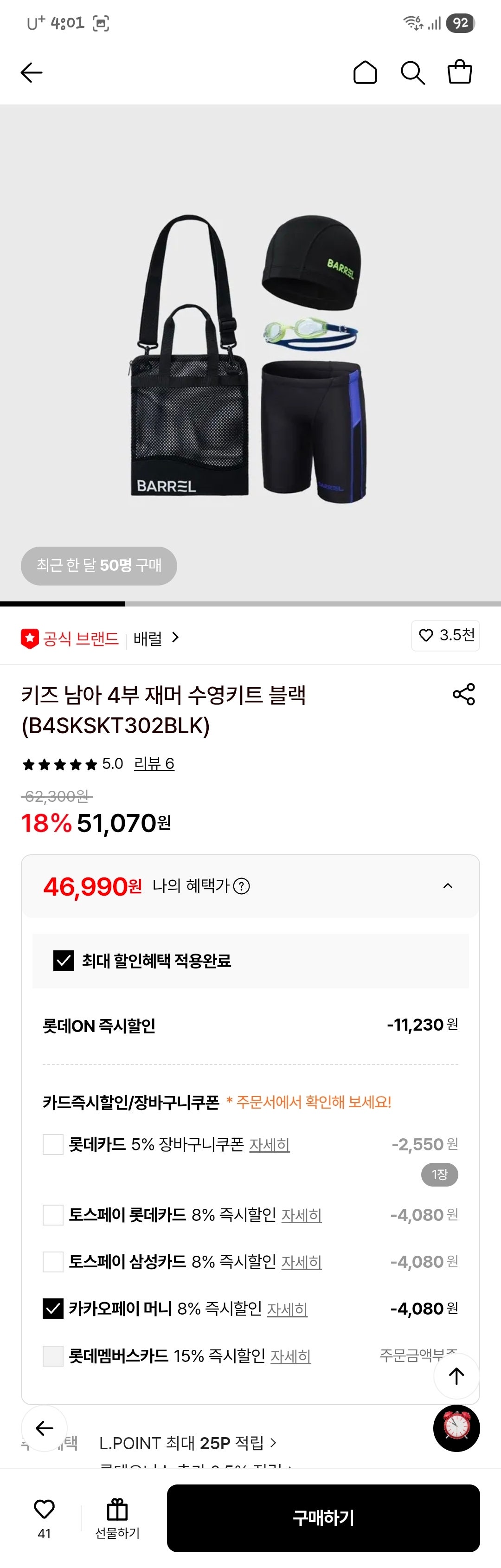Image resolution: width=501 pixels, height=1568 pixels.
Task: Tap the red alarm clock timer icon
Action: (x=456, y=1429)
